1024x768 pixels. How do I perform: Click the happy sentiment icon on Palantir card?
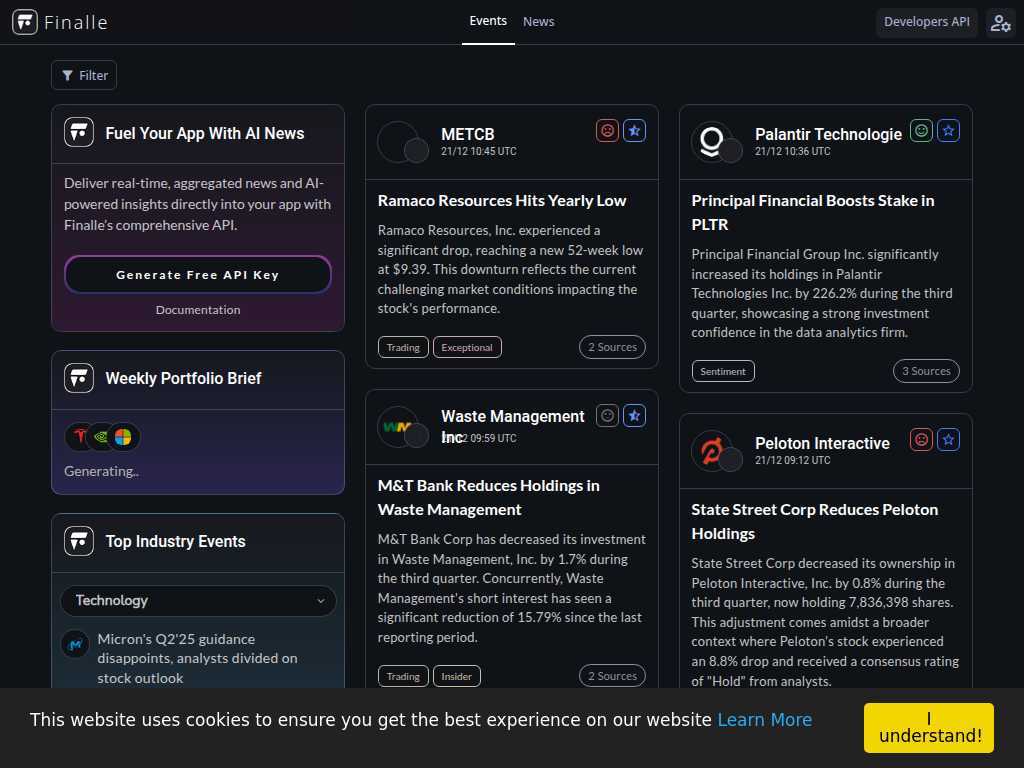coord(921,131)
